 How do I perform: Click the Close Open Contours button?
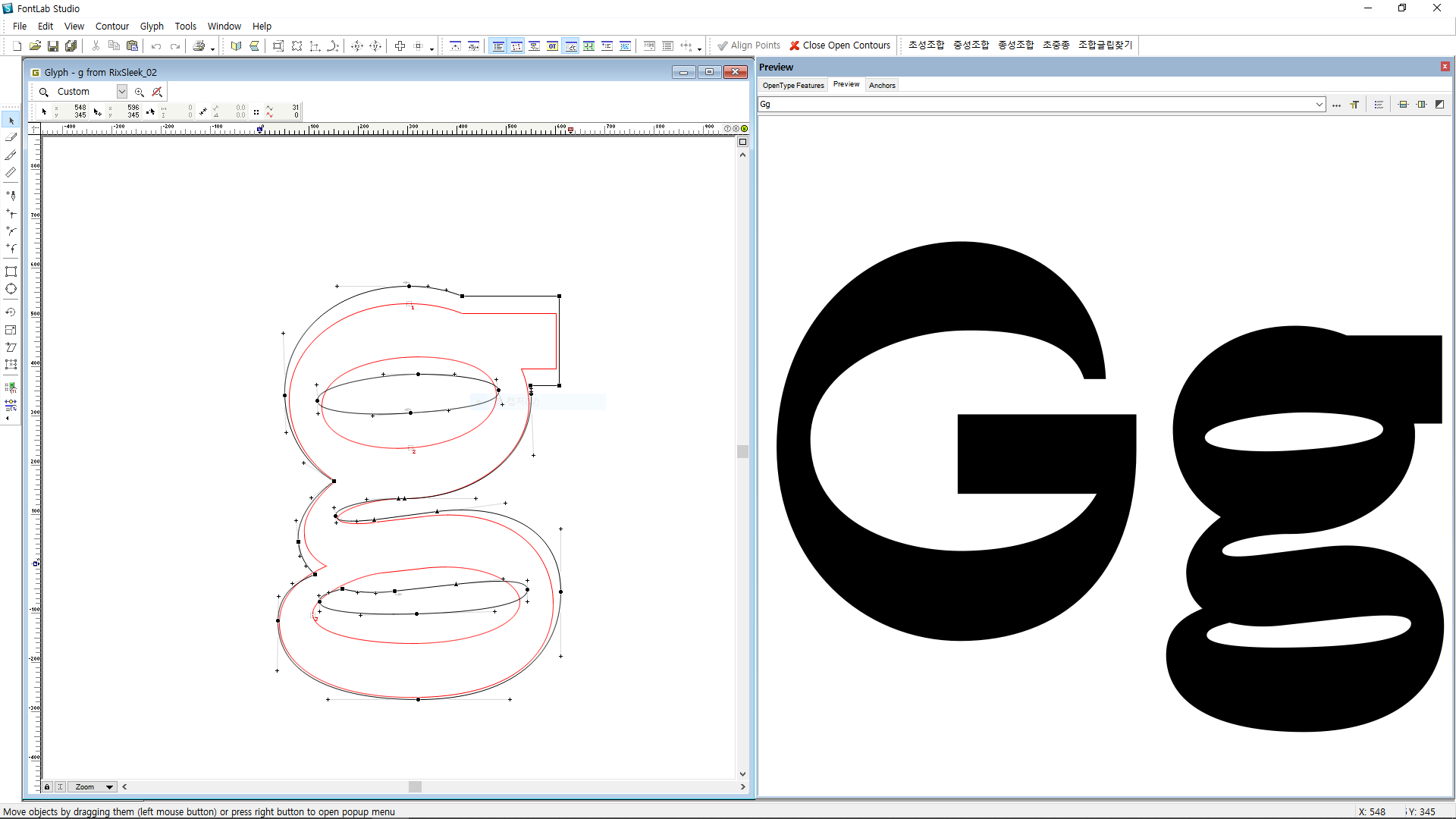(x=839, y=45)
